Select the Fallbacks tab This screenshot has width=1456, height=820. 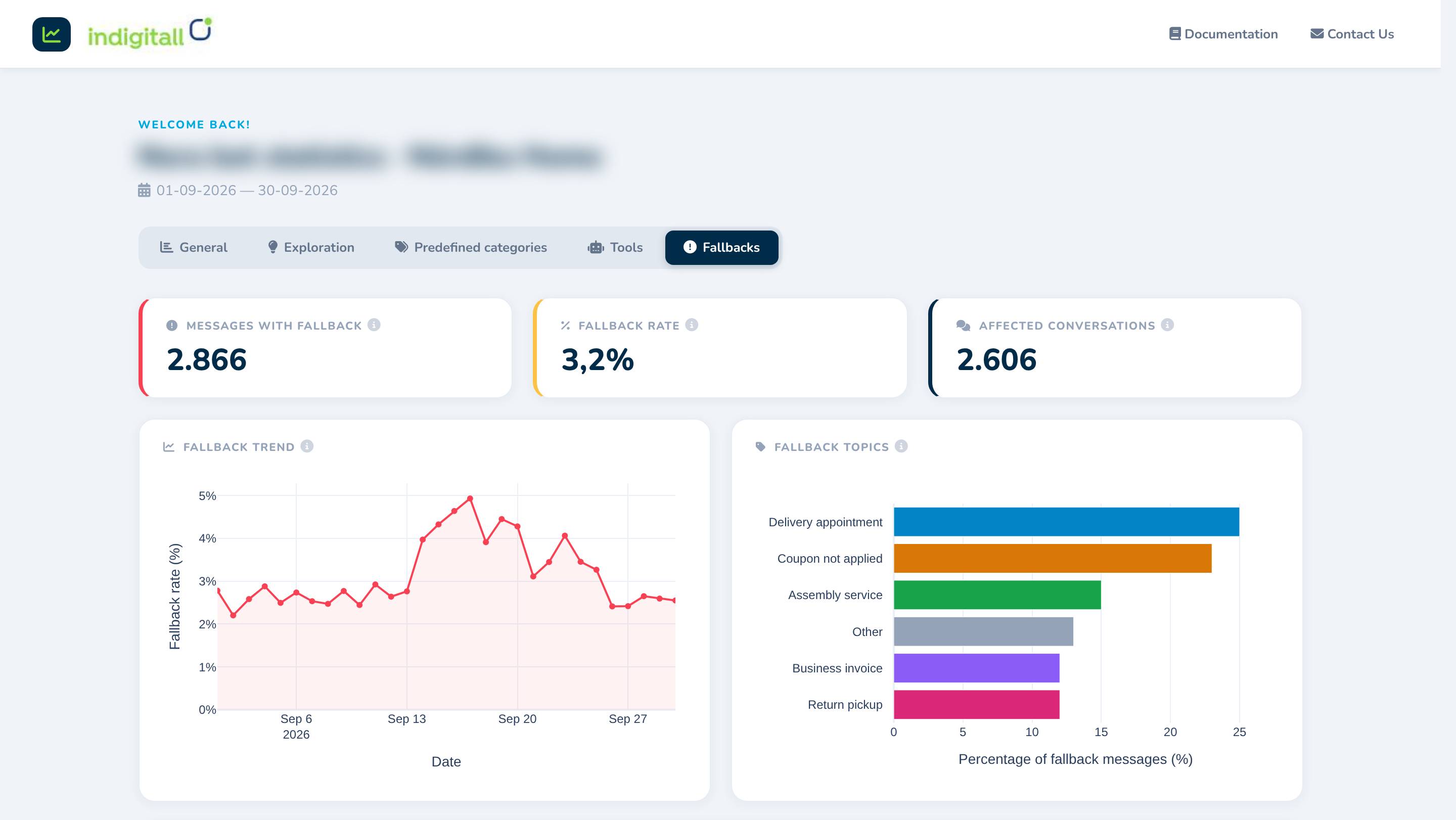pos(722,248)
